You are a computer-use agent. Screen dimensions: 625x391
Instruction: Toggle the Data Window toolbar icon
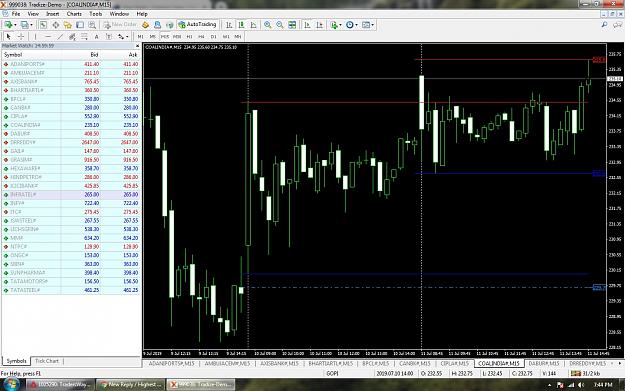coord(55,25)
